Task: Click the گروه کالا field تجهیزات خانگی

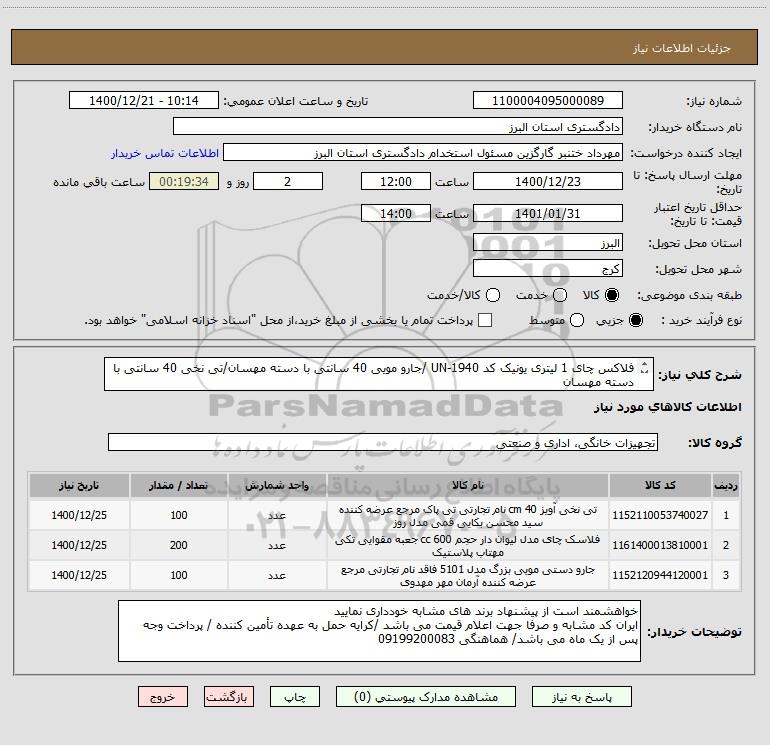Action: tap(383, 442)
